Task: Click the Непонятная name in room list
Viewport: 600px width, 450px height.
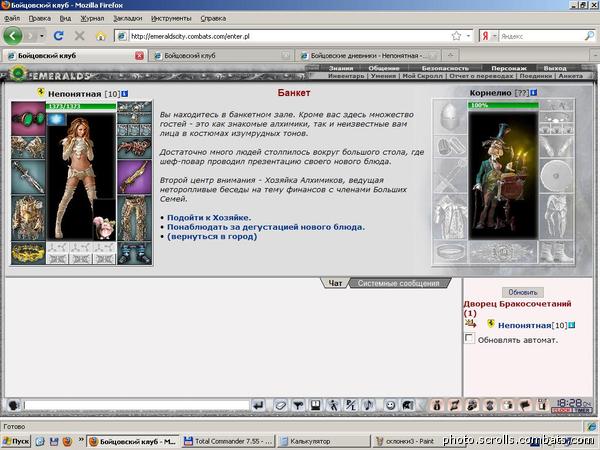Action: 524,325
